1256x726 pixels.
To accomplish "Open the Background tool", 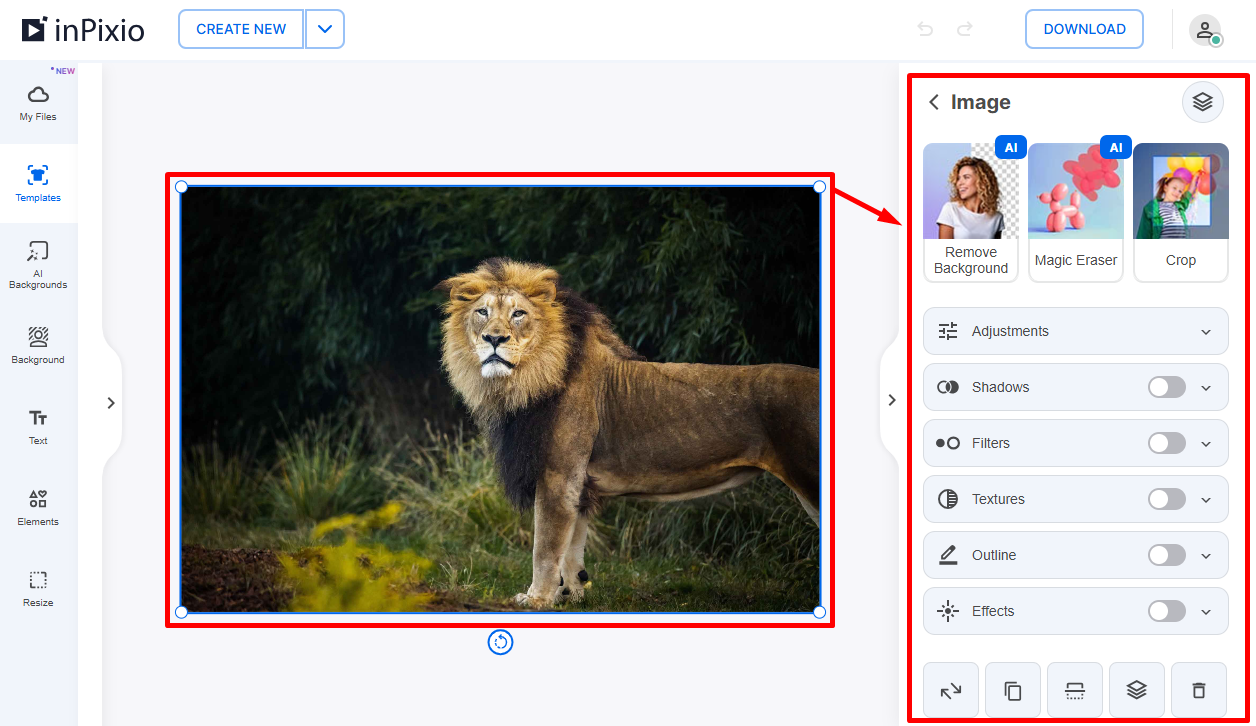I will pyautogui.click(x=38, y=345).
